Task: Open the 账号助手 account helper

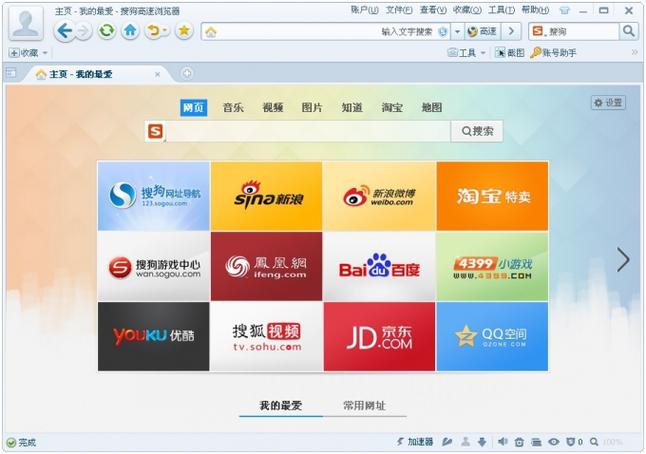Action: coord(553,53)
